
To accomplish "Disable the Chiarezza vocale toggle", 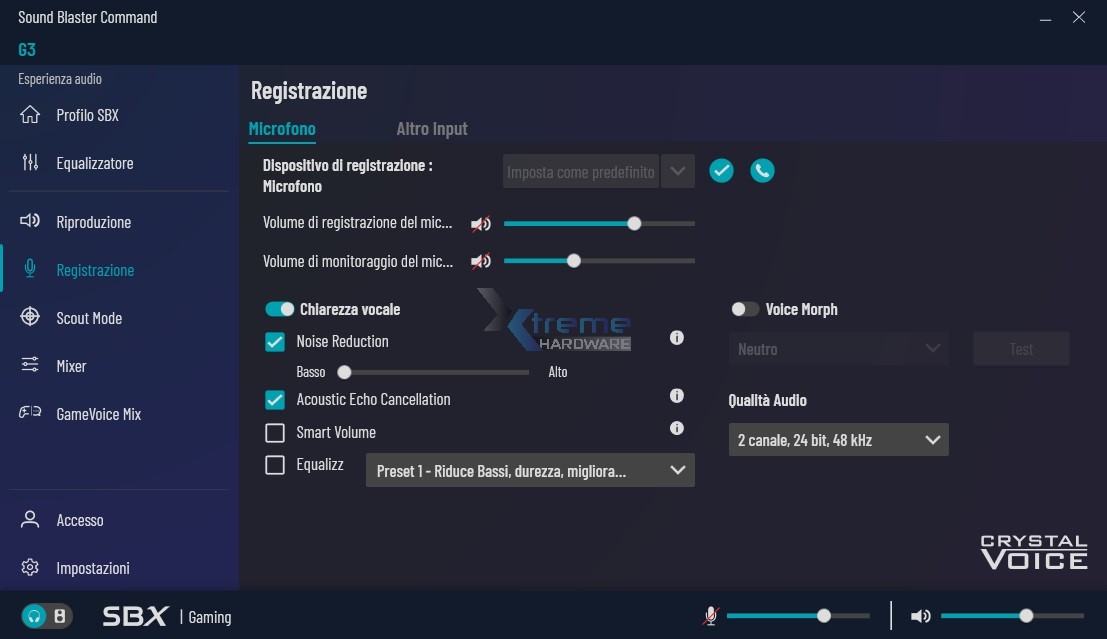I will pos(280,310).
